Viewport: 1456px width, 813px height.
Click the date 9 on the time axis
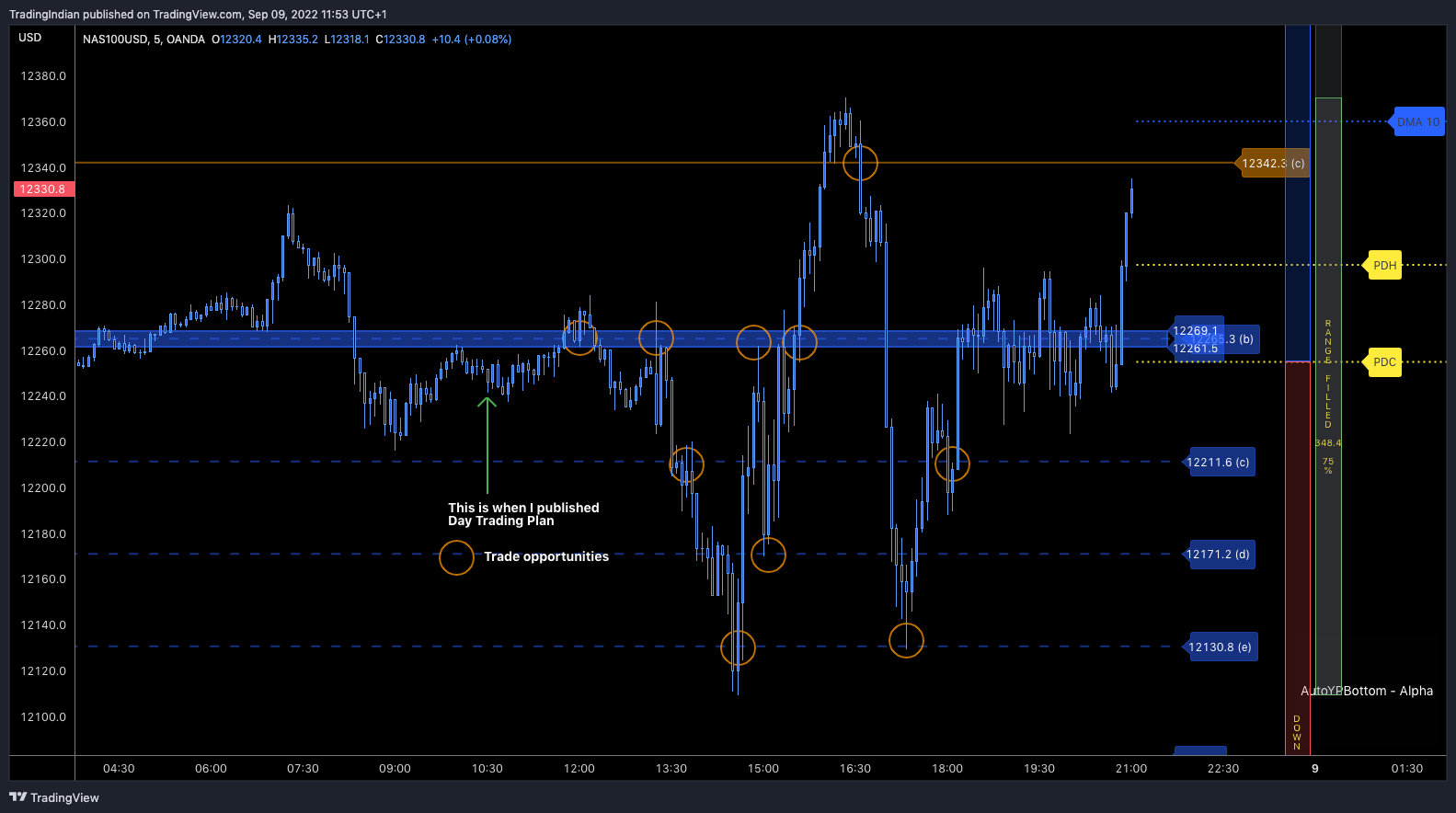click(1315, 769)
